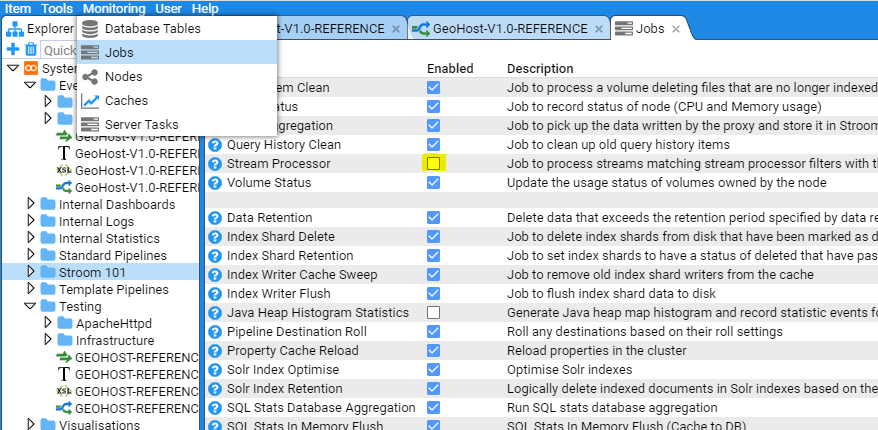Click the trash delete icon in Explorer
The image size is (878, 430).
tap(30, 49)
